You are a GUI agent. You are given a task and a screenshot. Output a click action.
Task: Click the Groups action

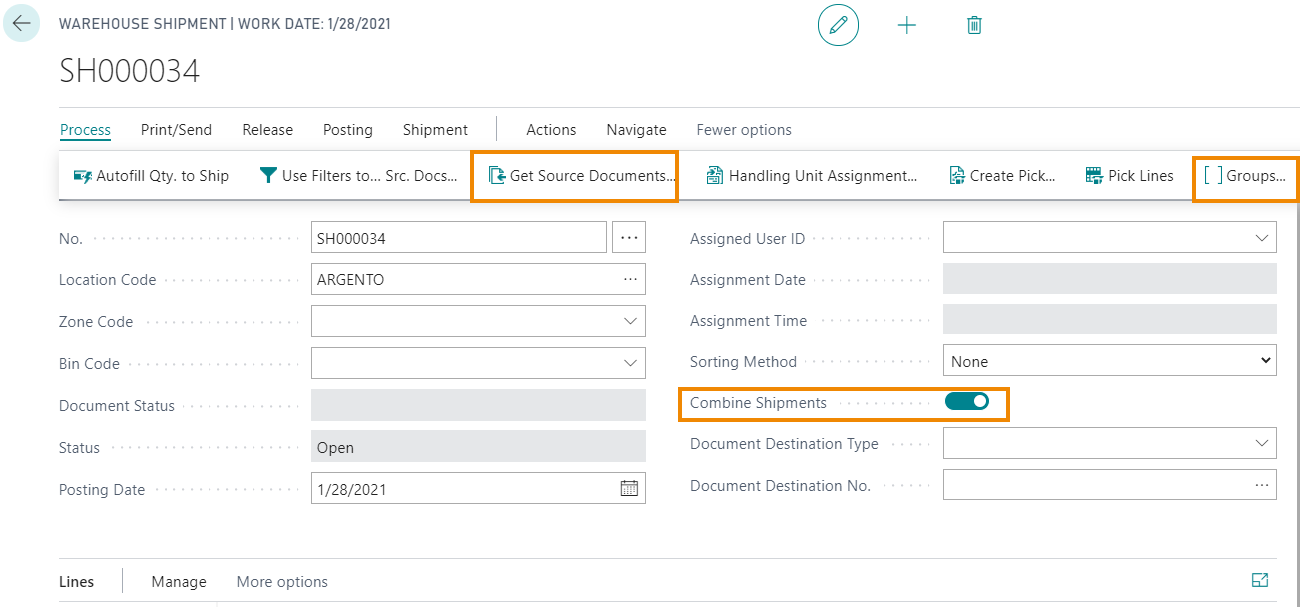click(1245, 176)
